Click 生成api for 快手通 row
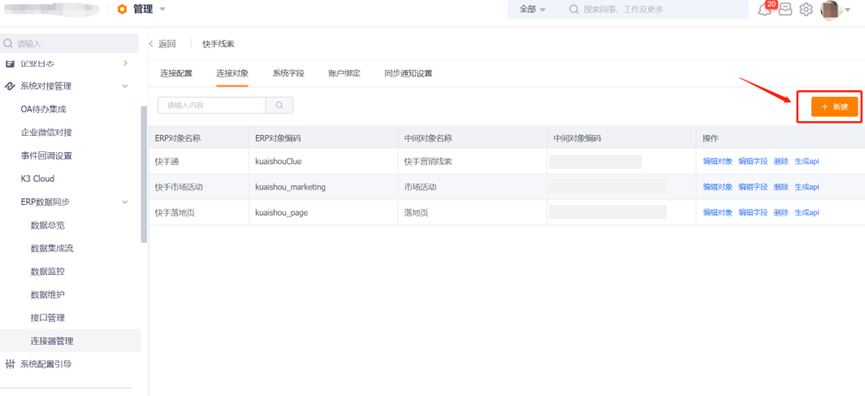The width and height of the screenshot is (865, 396). [807, 162]
